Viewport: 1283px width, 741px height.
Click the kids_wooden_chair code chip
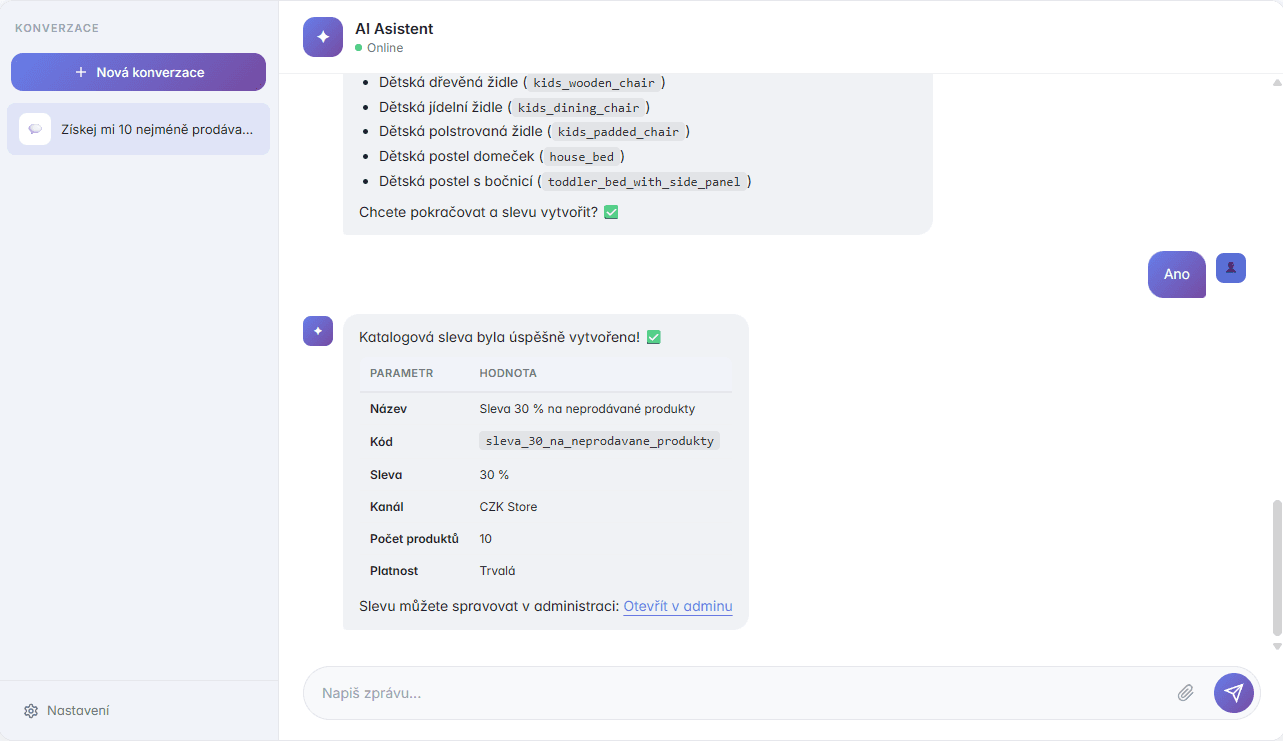593,83
